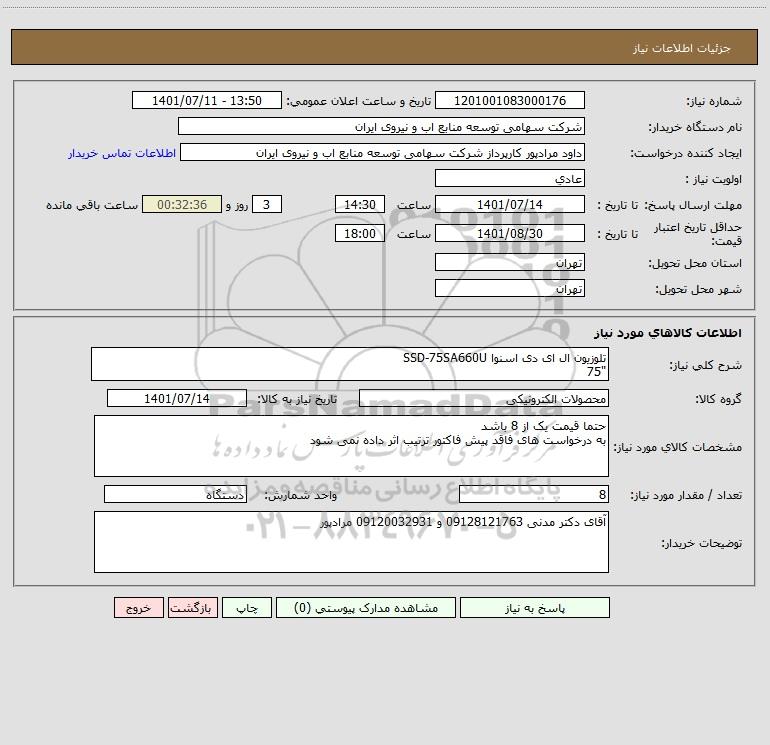
Task: Click the countdown timer 00:32:36
Action: (182, 204)
